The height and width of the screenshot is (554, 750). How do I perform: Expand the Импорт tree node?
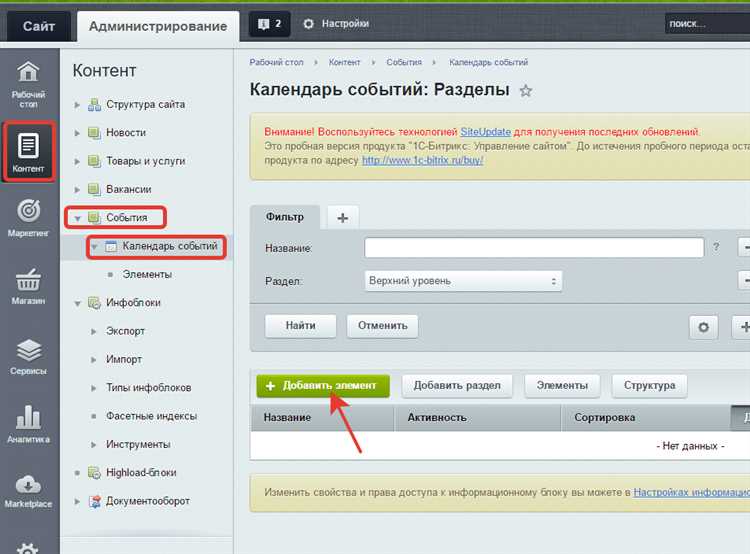[94, 360]
